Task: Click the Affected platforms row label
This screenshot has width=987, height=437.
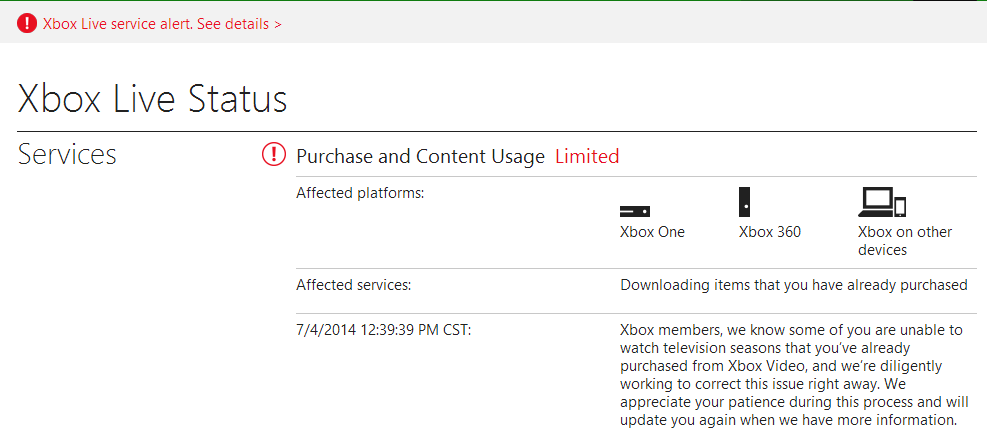Action: click(x=360, y=192)
